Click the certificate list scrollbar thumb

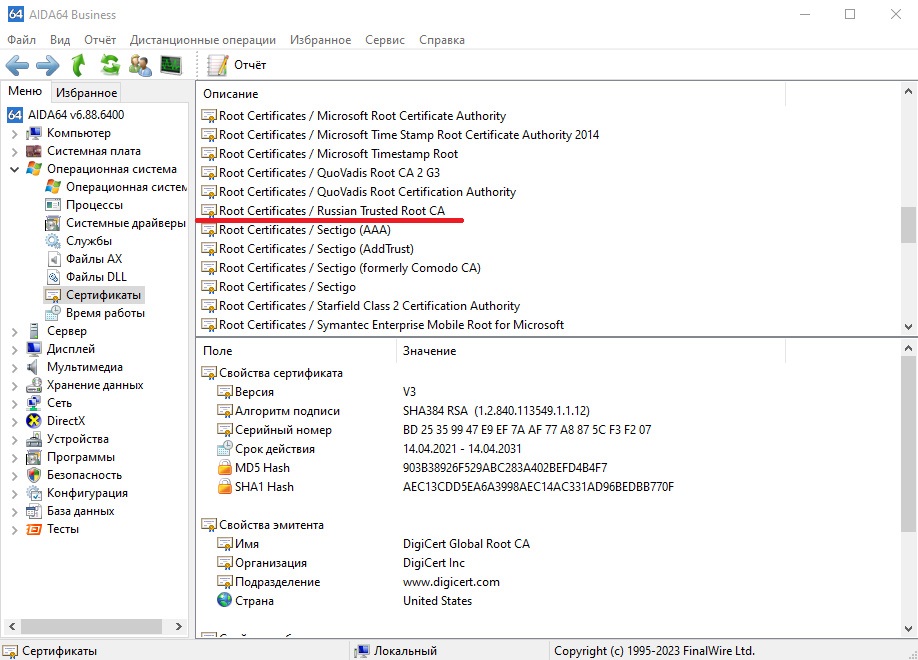point(908,224)
